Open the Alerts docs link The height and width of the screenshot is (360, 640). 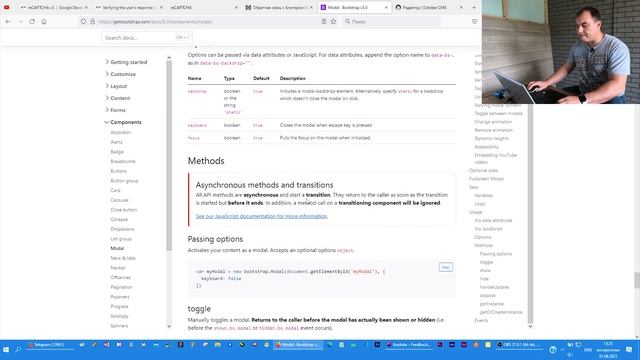pyautogui.click(x=116, y=142)
